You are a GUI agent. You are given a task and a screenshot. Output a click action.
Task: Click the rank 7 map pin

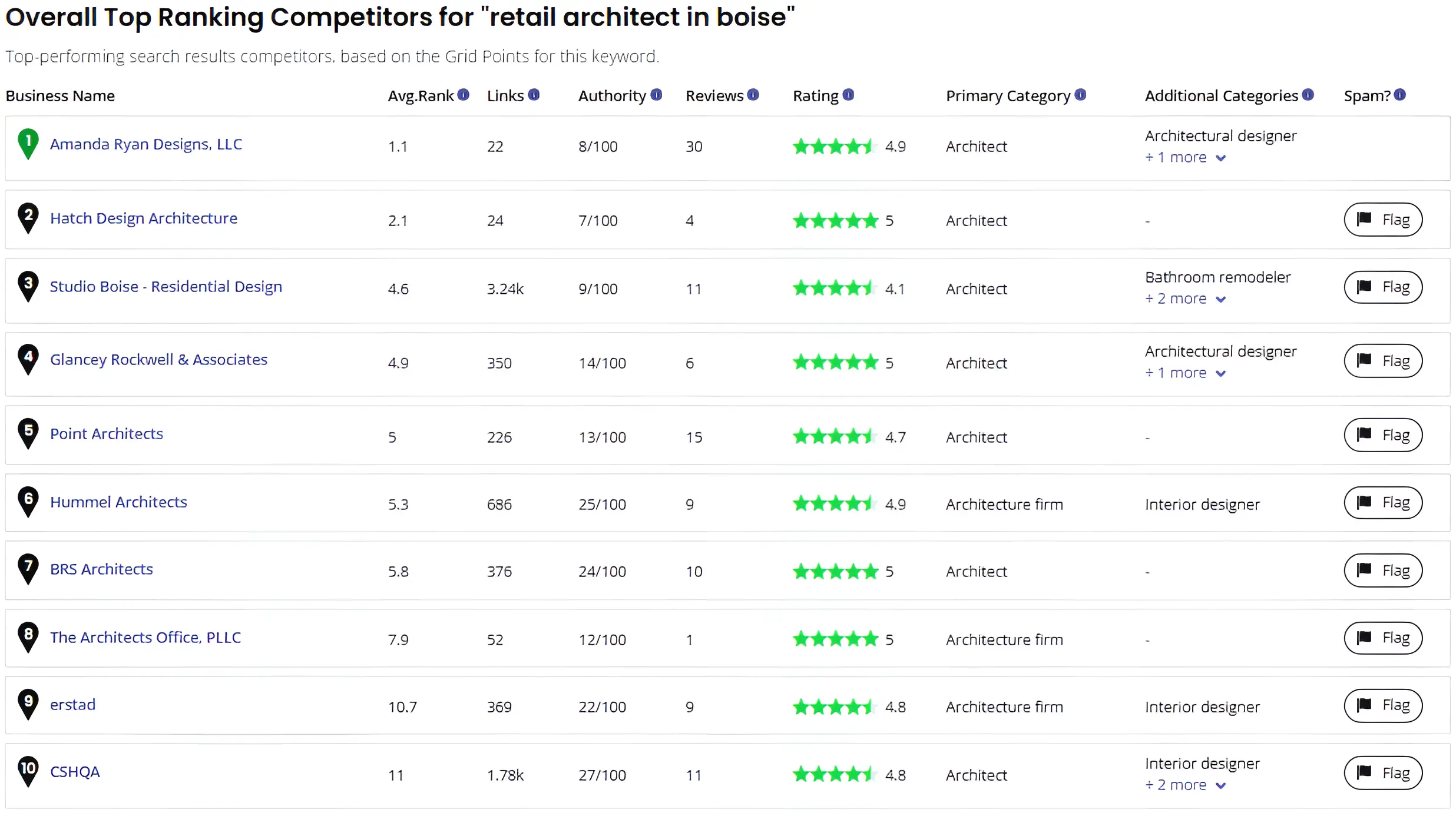(x=28, y=569)
